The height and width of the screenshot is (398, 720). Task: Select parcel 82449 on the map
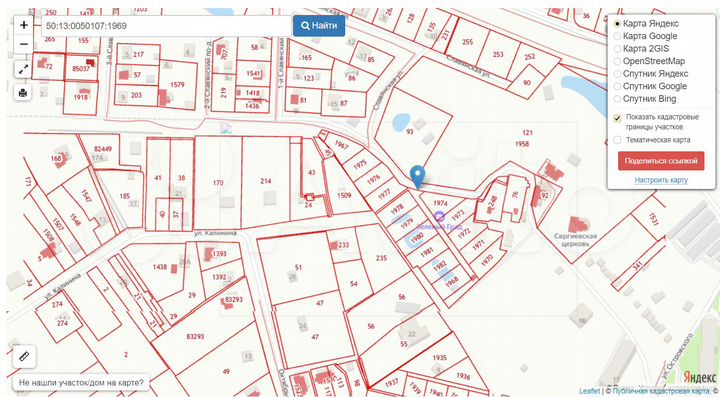click(x=103, y=149)
